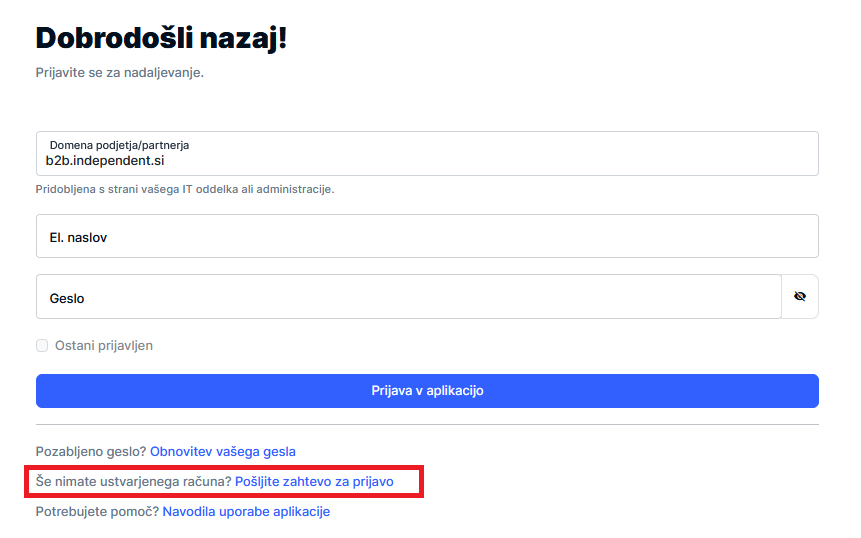861x538 pixels.
Task: Click inside the "El. naslov" email field
Action: (427, 237)
